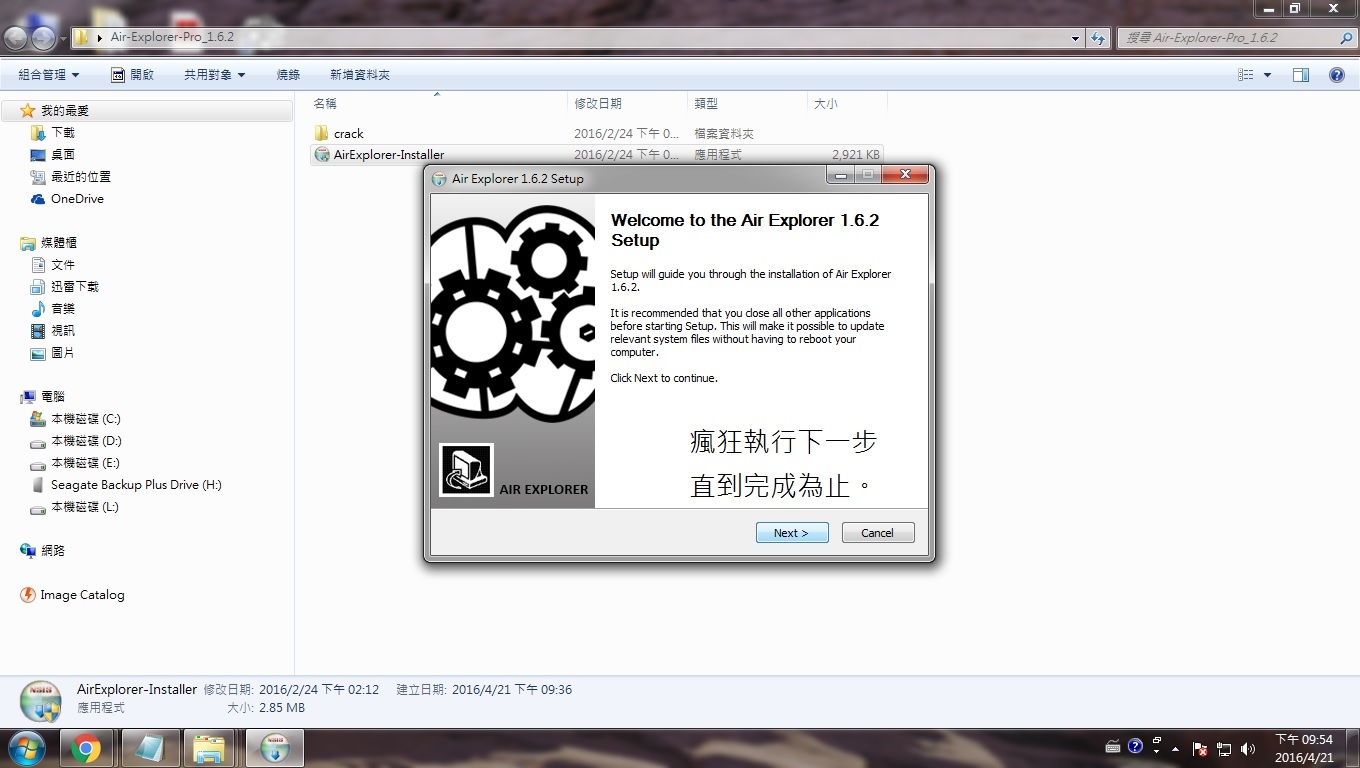Toggle the preview pane button
Image resolution: width=1360 pixels, height=768 pixels.
(1301, 75)
